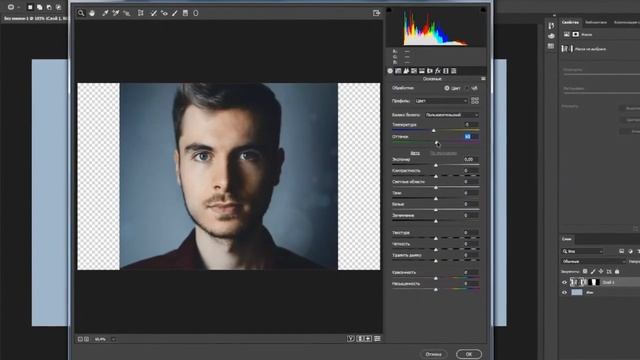Open the HSL Adjustments panel tab icon

[x=414, y=71]
